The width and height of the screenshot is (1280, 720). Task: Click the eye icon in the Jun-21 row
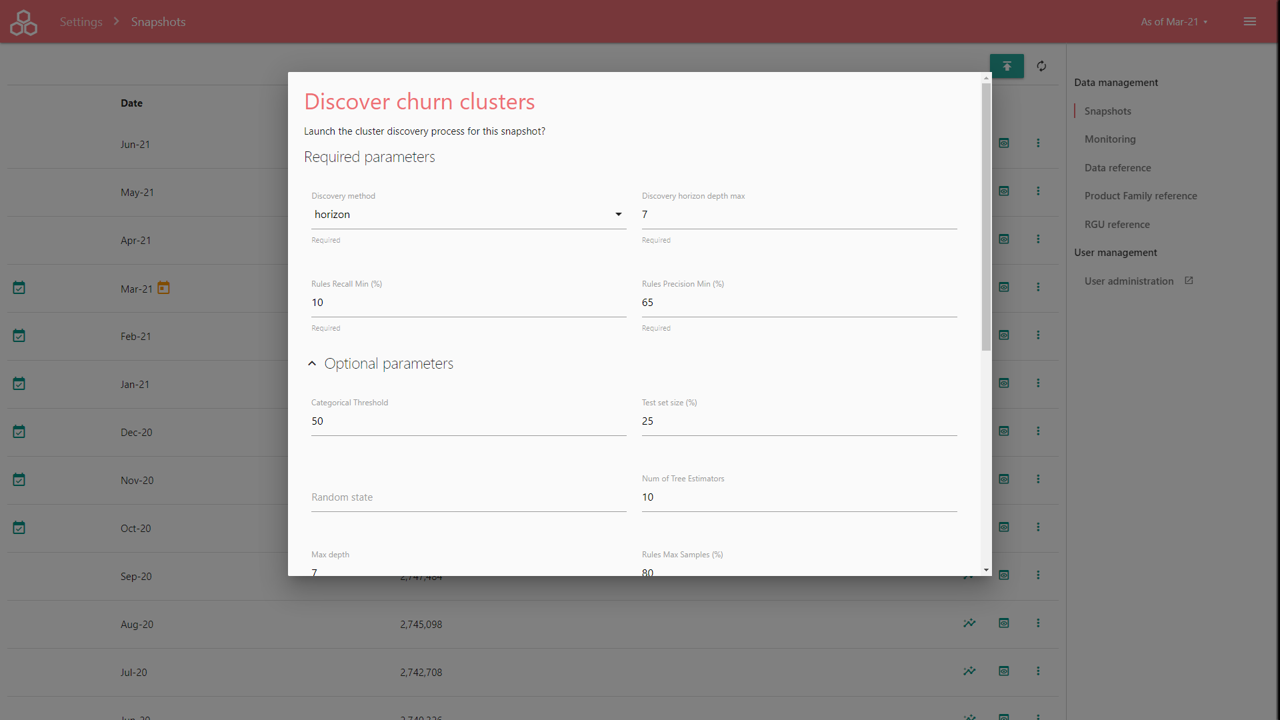point(1004,143)
